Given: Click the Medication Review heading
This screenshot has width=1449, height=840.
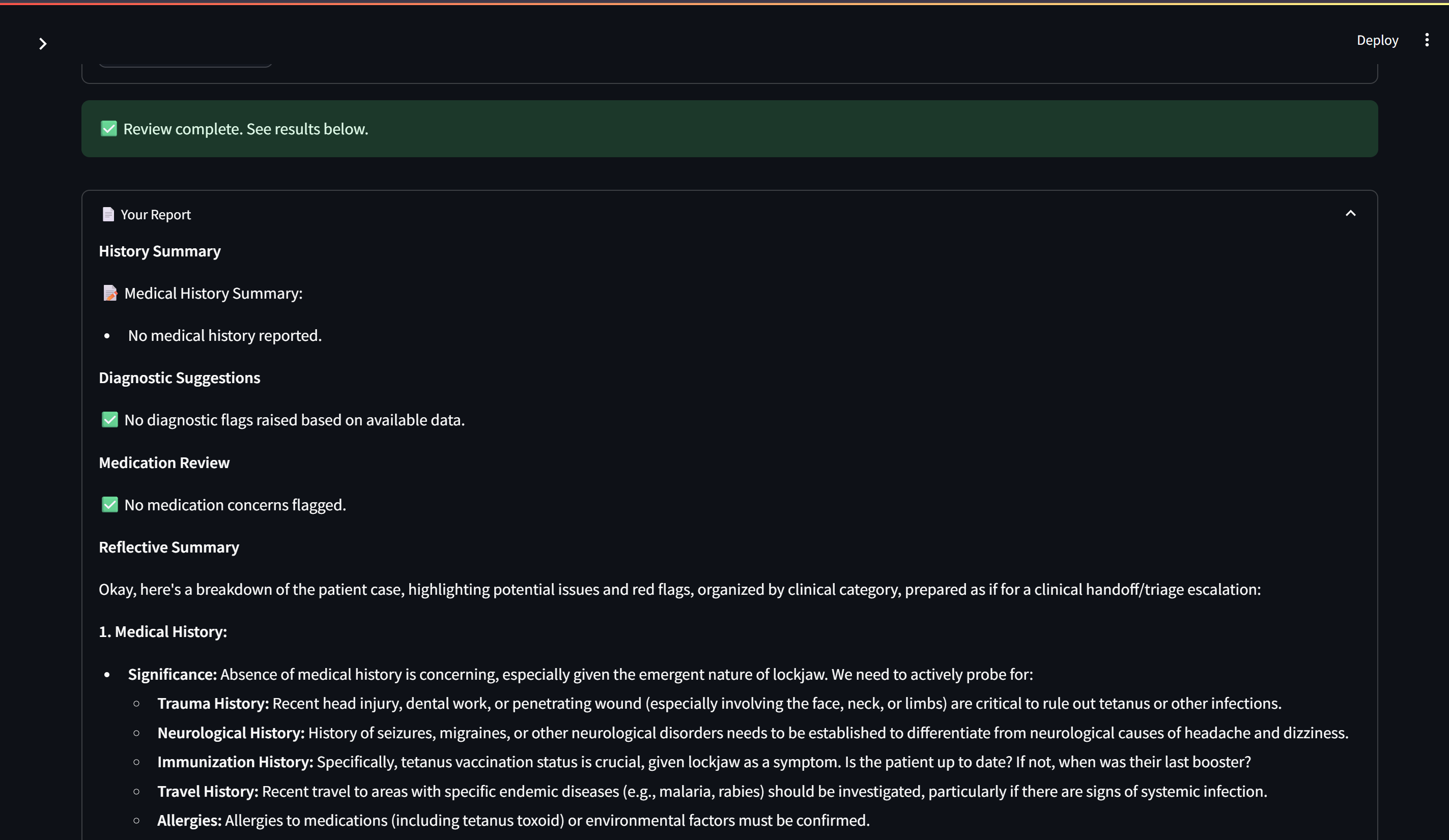Looking at the screenshot, I should pyautogui.click(x=164, y=463).
